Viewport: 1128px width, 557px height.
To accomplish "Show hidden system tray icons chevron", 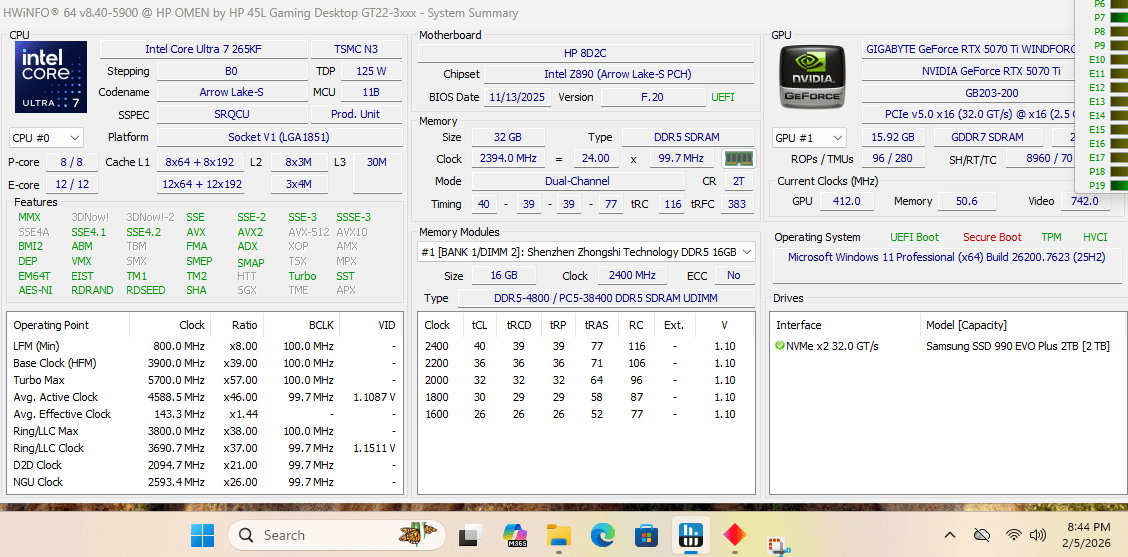I will [x=950, y=535].
